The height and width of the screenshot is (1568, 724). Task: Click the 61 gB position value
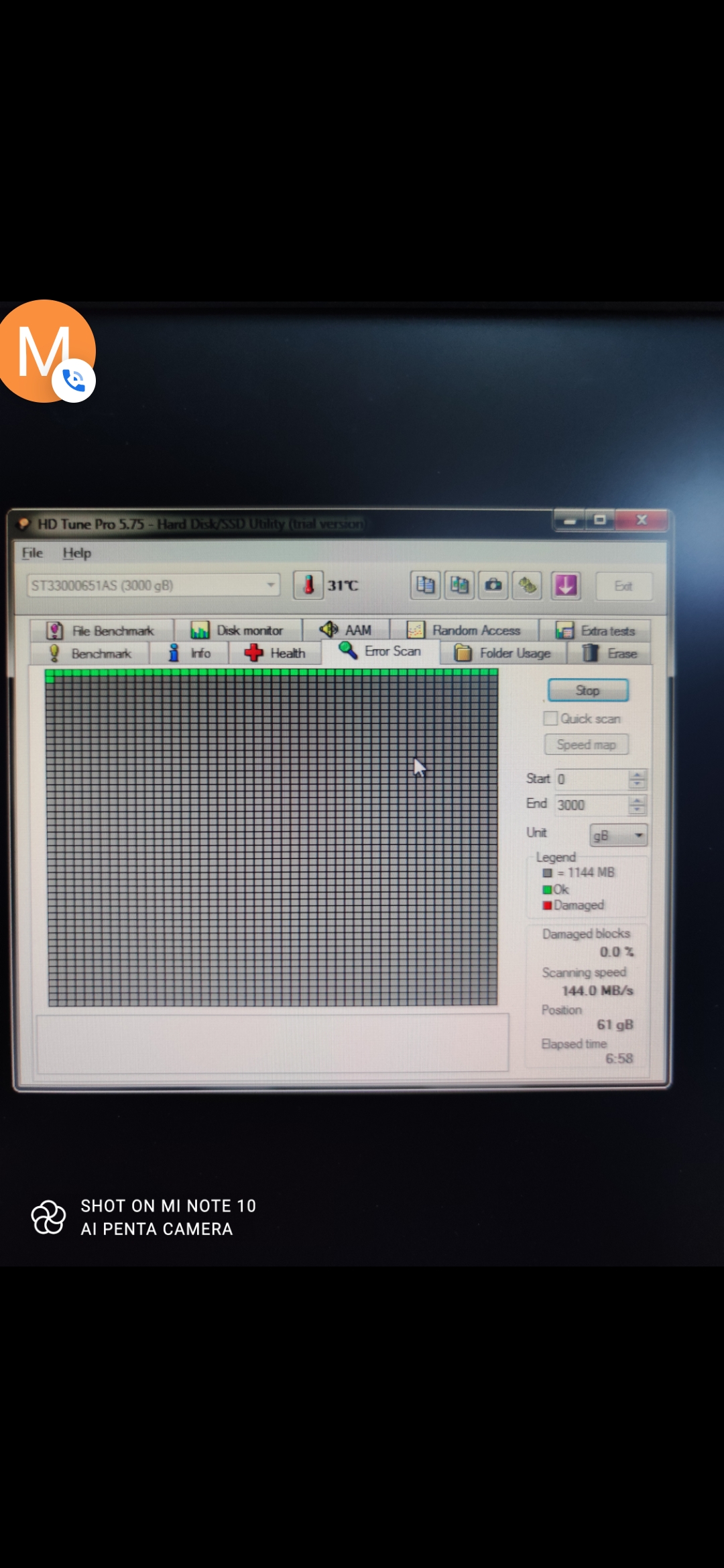tap(615, 1025)
